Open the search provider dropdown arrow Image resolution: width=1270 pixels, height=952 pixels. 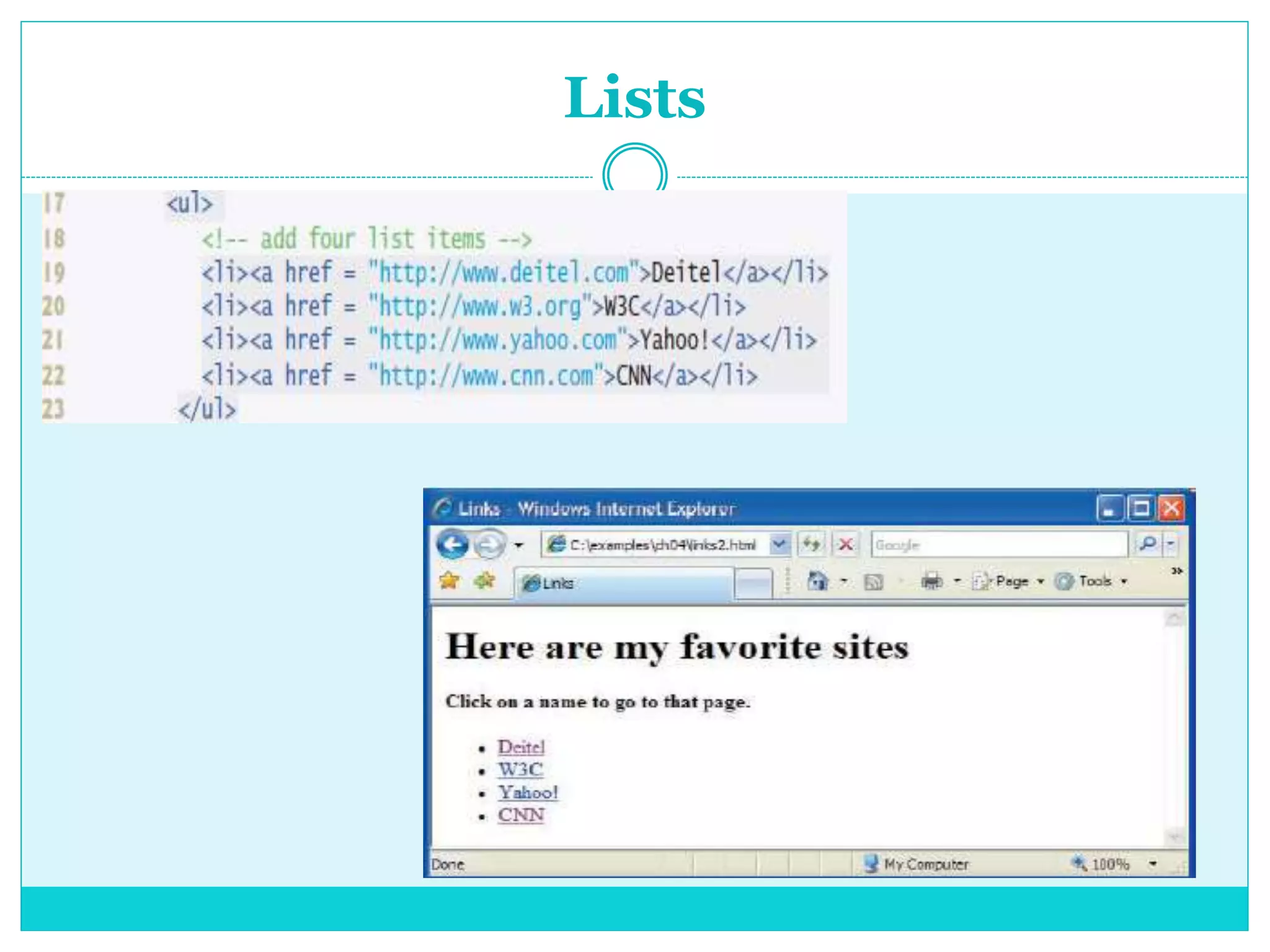1171,544
